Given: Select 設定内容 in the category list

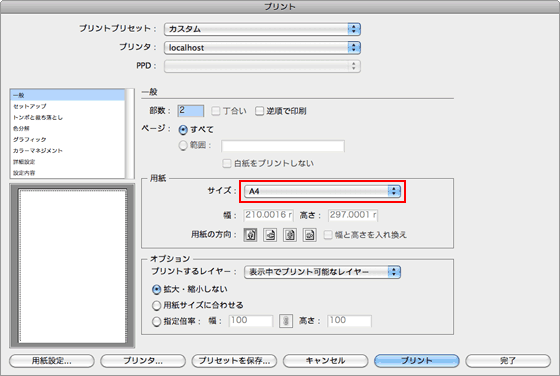Looking at the screenshot, I should (x=68, y=173).
